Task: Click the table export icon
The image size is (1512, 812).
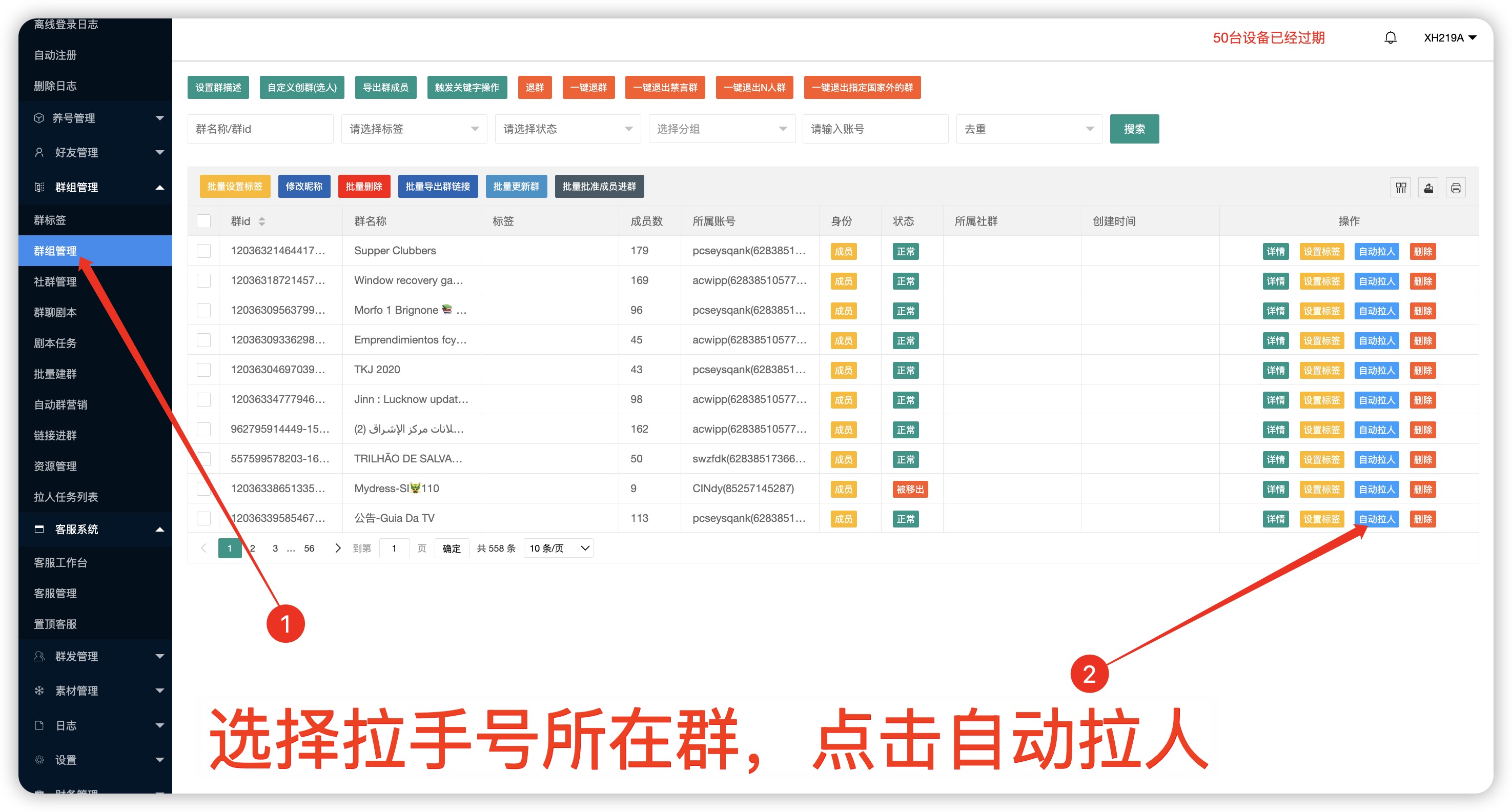Action: [1428, 187]
